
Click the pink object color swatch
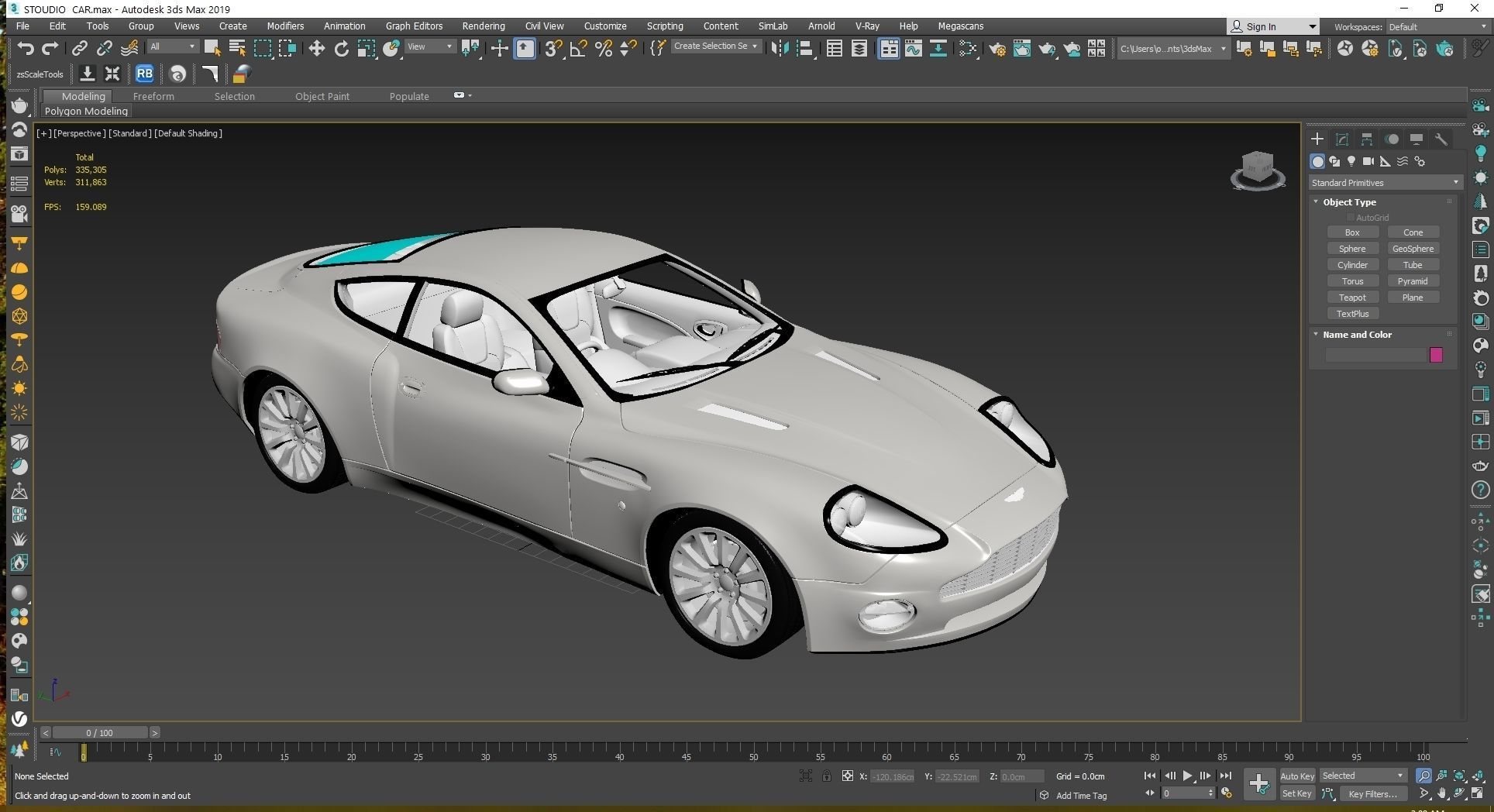1436,355
